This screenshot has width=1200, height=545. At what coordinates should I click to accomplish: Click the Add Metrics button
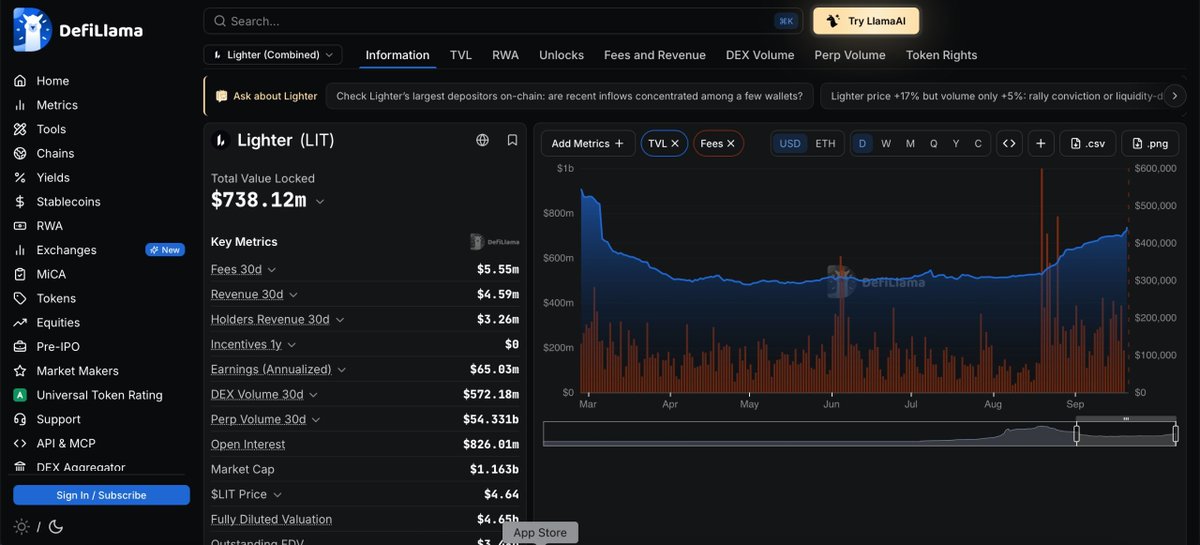(x=587, y=144)
